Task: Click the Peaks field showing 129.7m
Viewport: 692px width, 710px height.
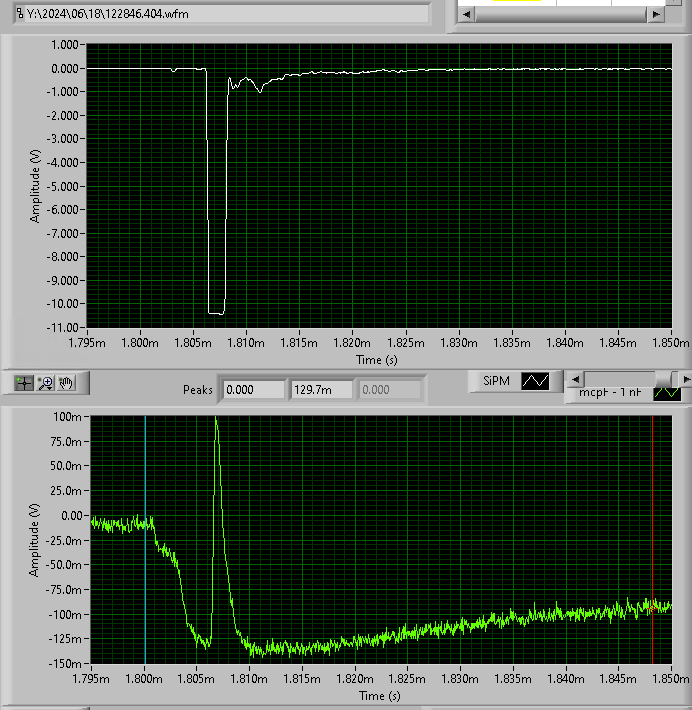Action: (322, 390)
